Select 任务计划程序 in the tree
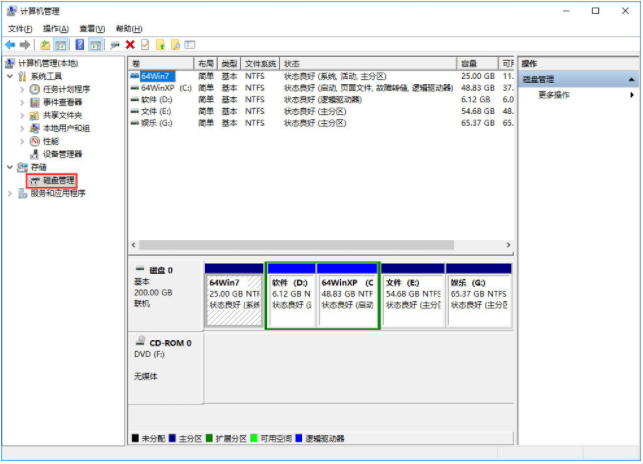643x464 pixels. pyautogui.click(x=65, y=89)
